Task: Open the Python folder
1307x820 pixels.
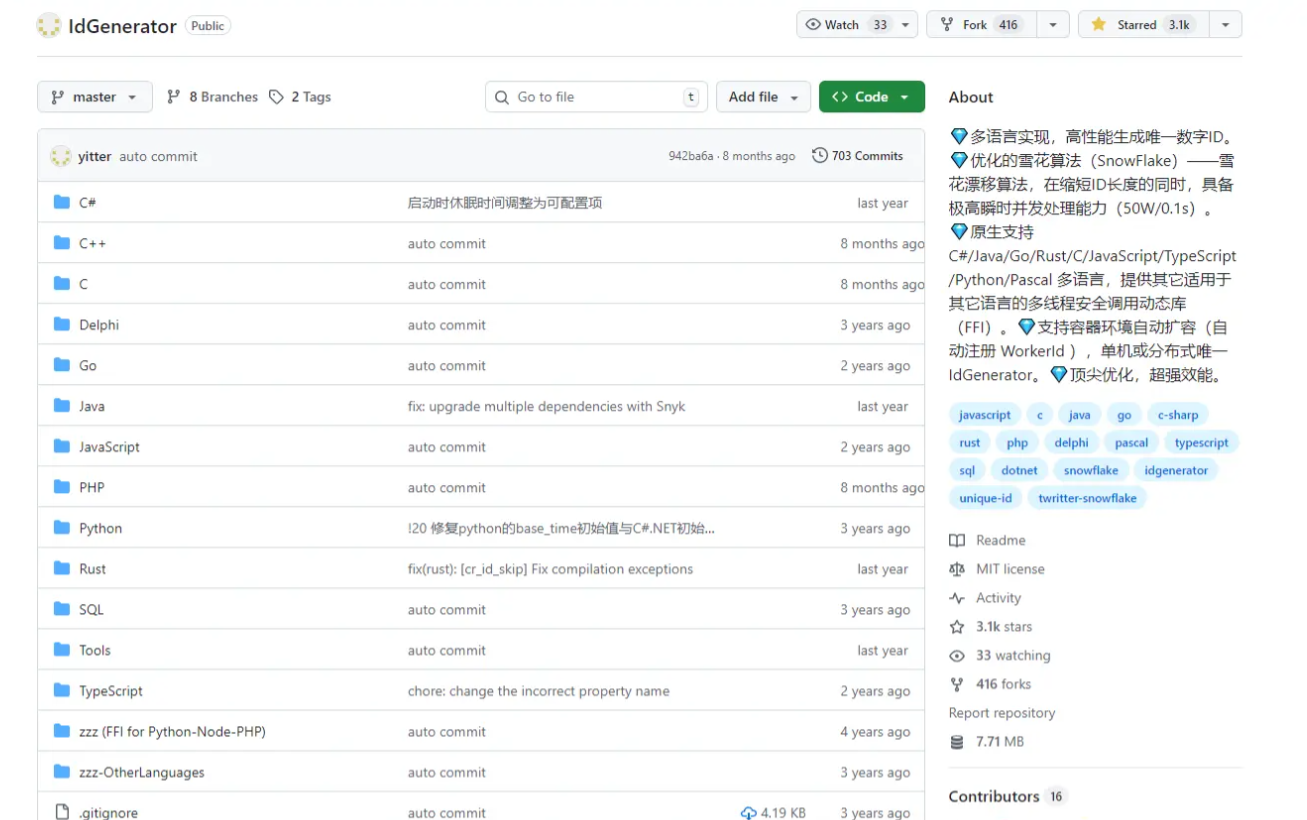Action: point(101,528)
